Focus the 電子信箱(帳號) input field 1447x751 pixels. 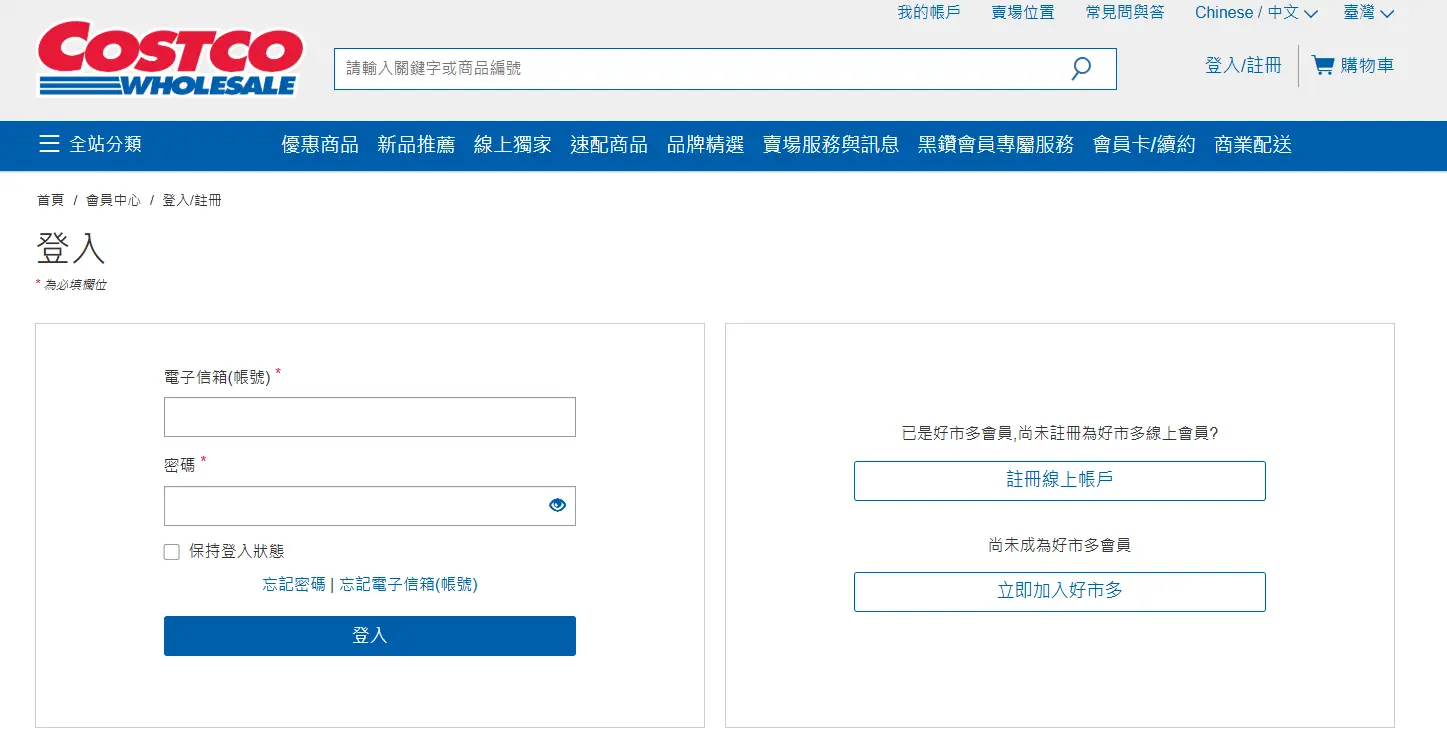click(370, 417)
